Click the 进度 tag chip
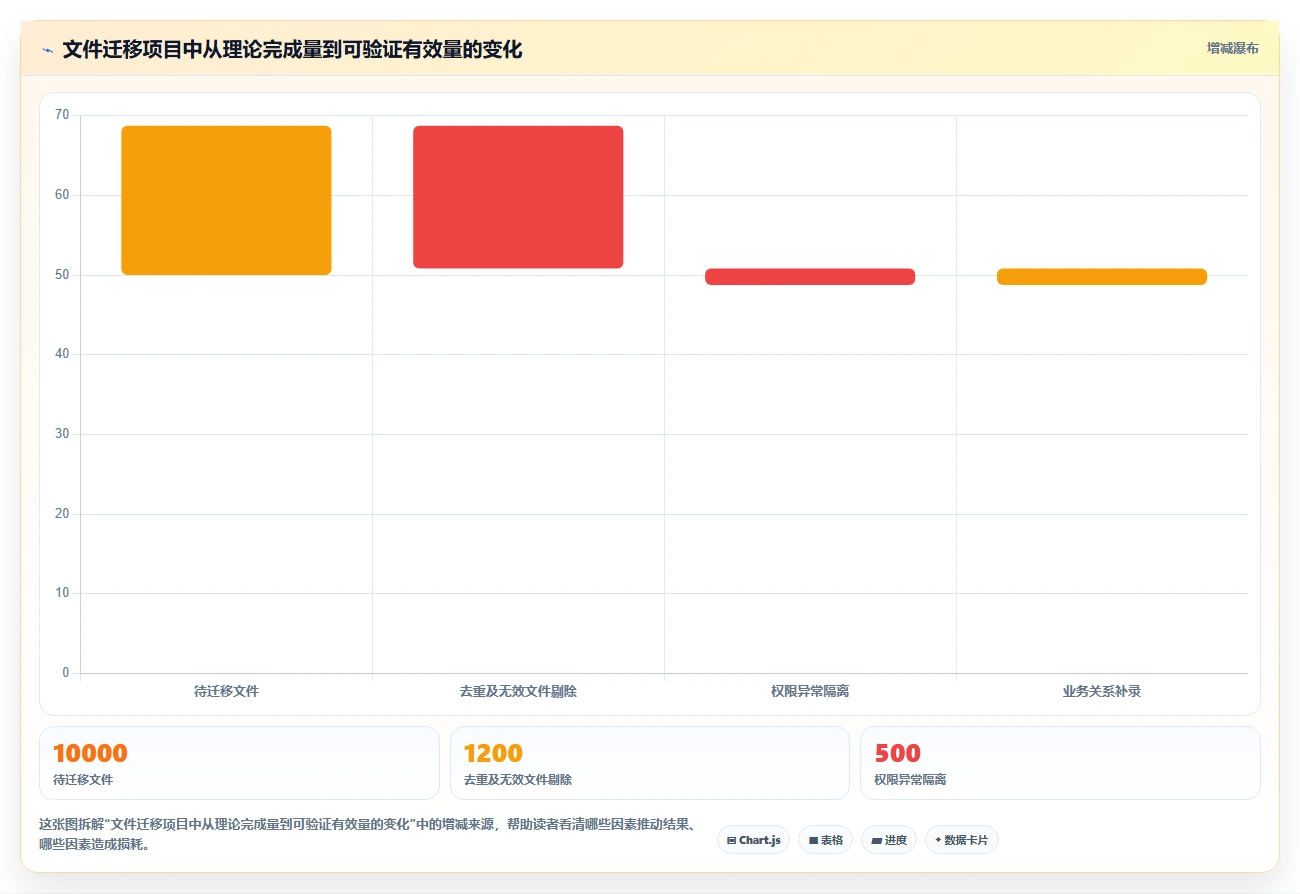Screen dimensions: 1300x894 [888, 840]
